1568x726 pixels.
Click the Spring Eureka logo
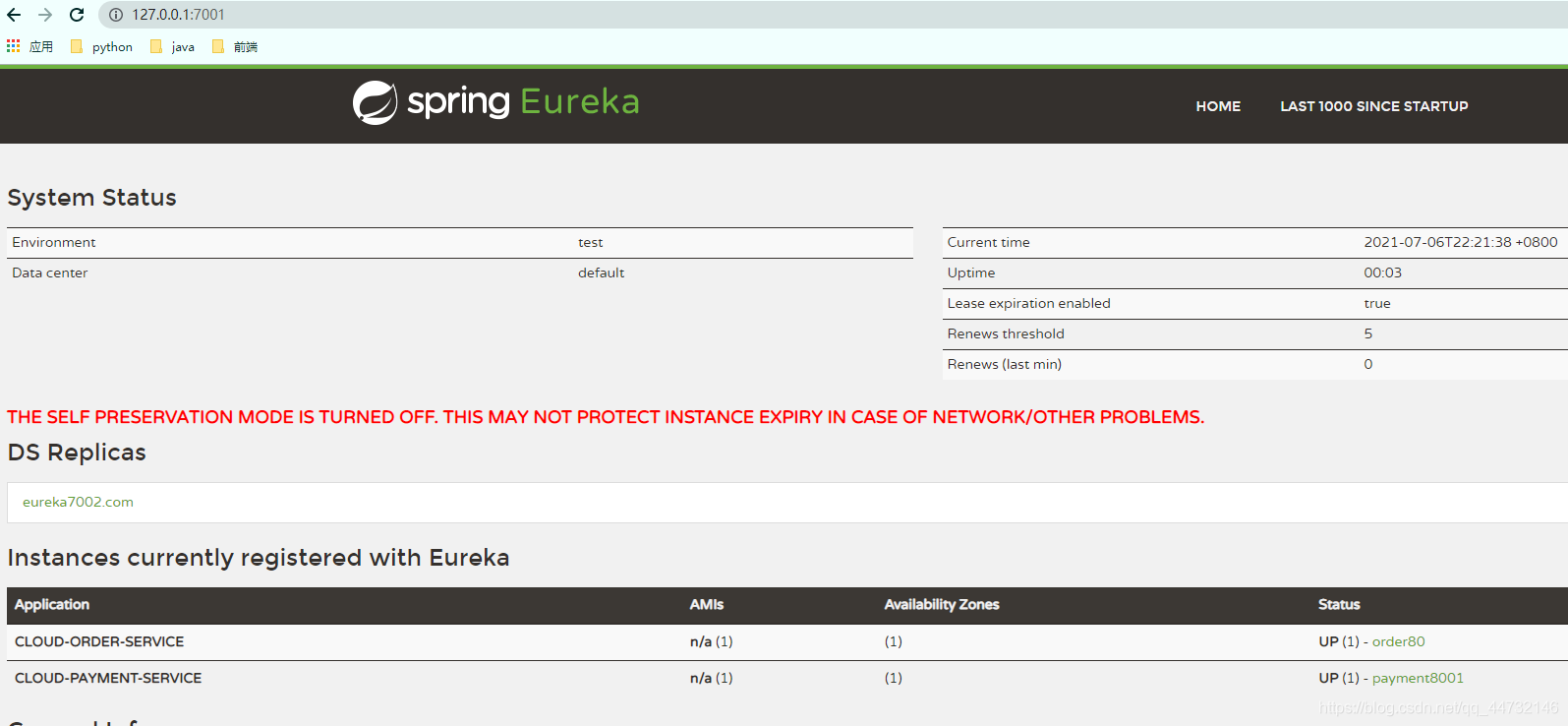pyautogui.click(x=496, y=102)
